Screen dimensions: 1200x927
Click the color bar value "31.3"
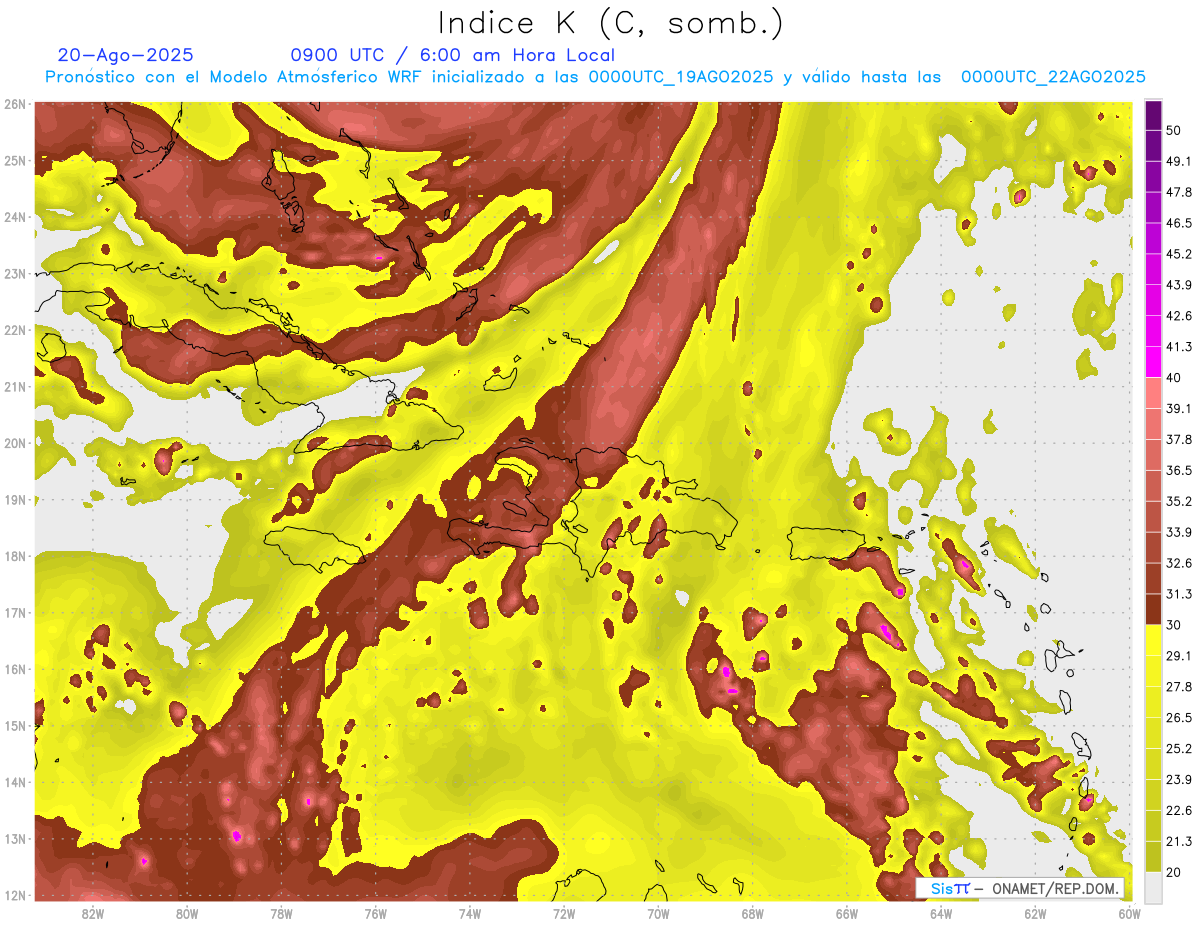coord(1179,594)
